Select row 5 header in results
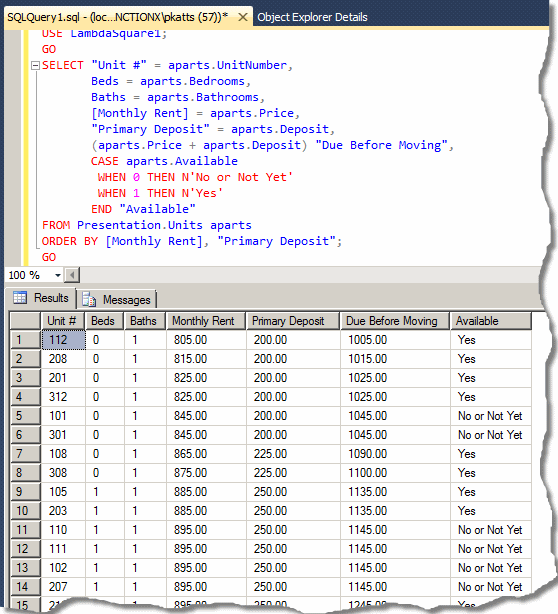 [x=25, y=416]
